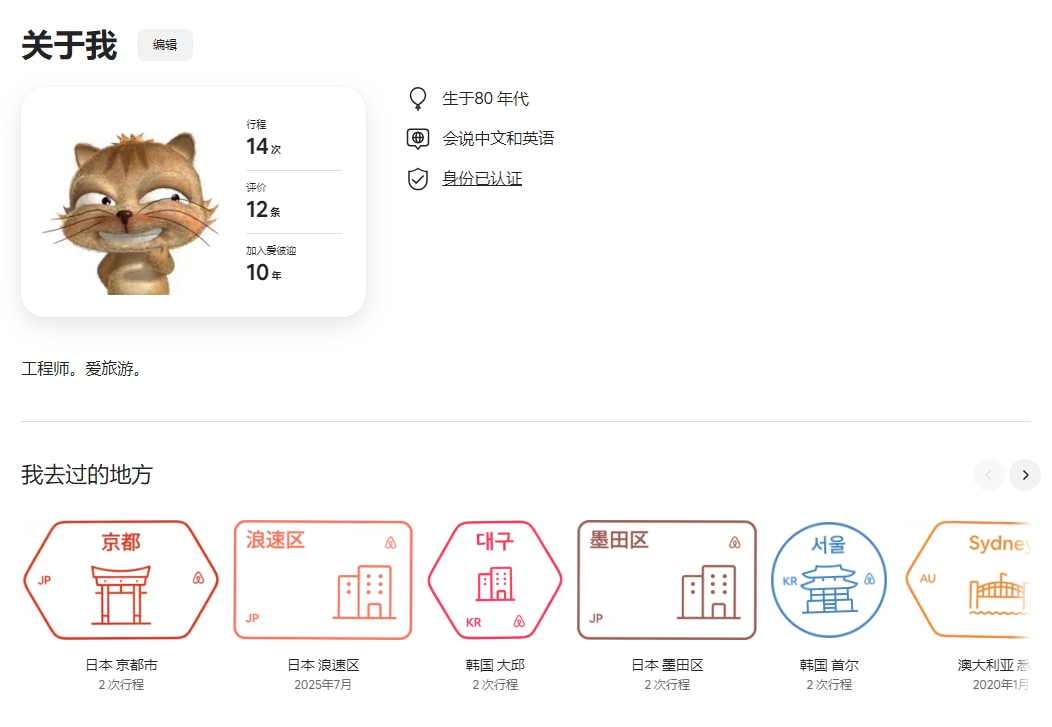The width and height of the screenshot is (1052, 727).
Task: Open the 身份已认证 underlined link
Action: point(480,179)
